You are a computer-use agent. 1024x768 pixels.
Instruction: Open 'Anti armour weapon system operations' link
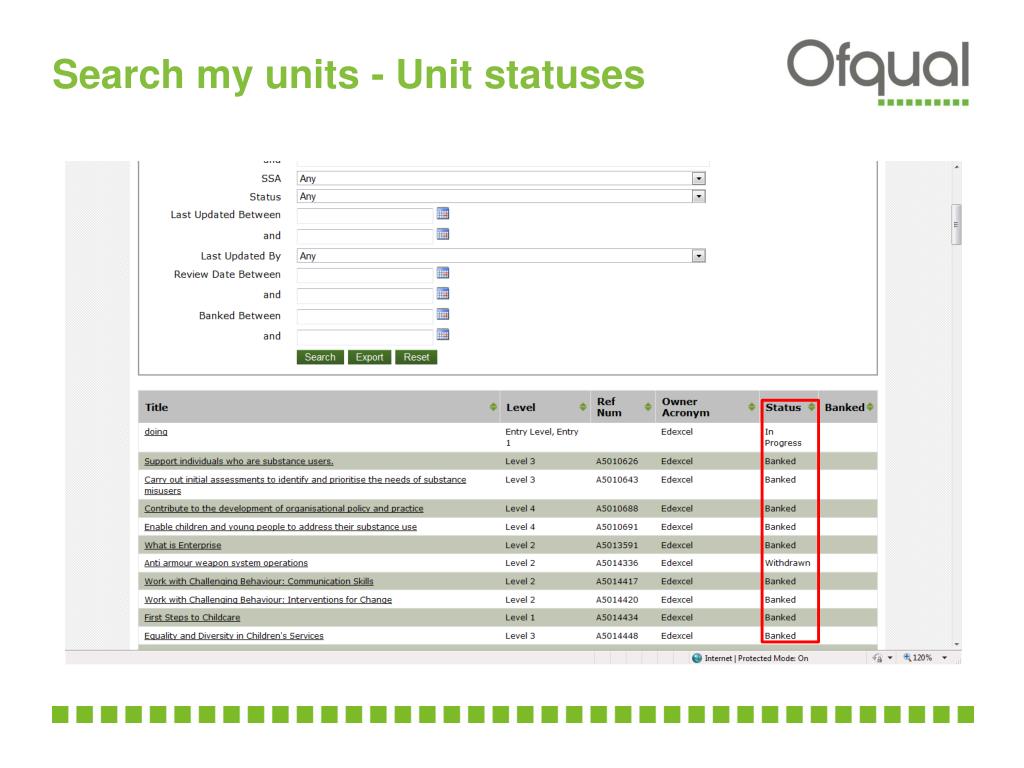(x=226, y=563)
